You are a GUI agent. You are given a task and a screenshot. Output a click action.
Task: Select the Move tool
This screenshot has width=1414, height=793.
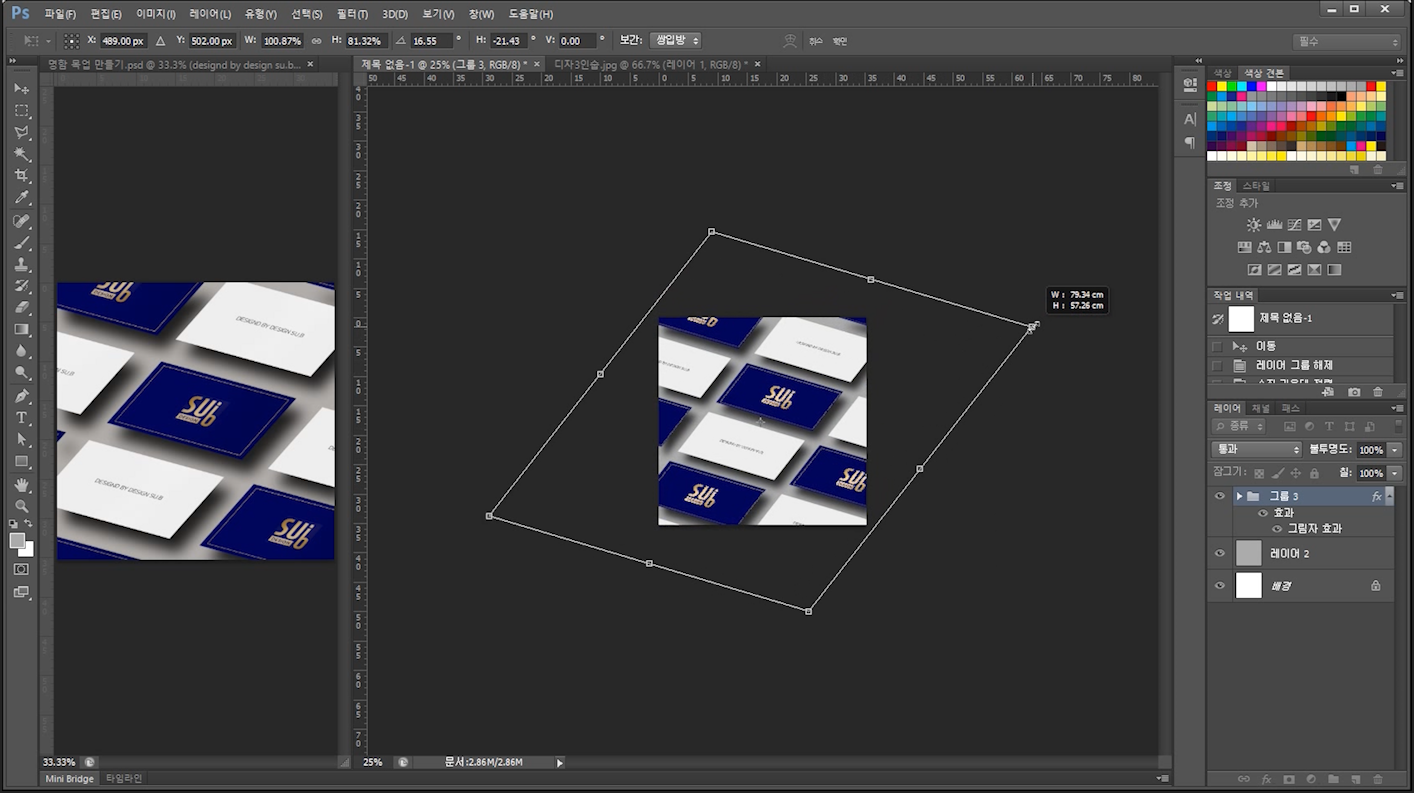(x=22, y=88)
